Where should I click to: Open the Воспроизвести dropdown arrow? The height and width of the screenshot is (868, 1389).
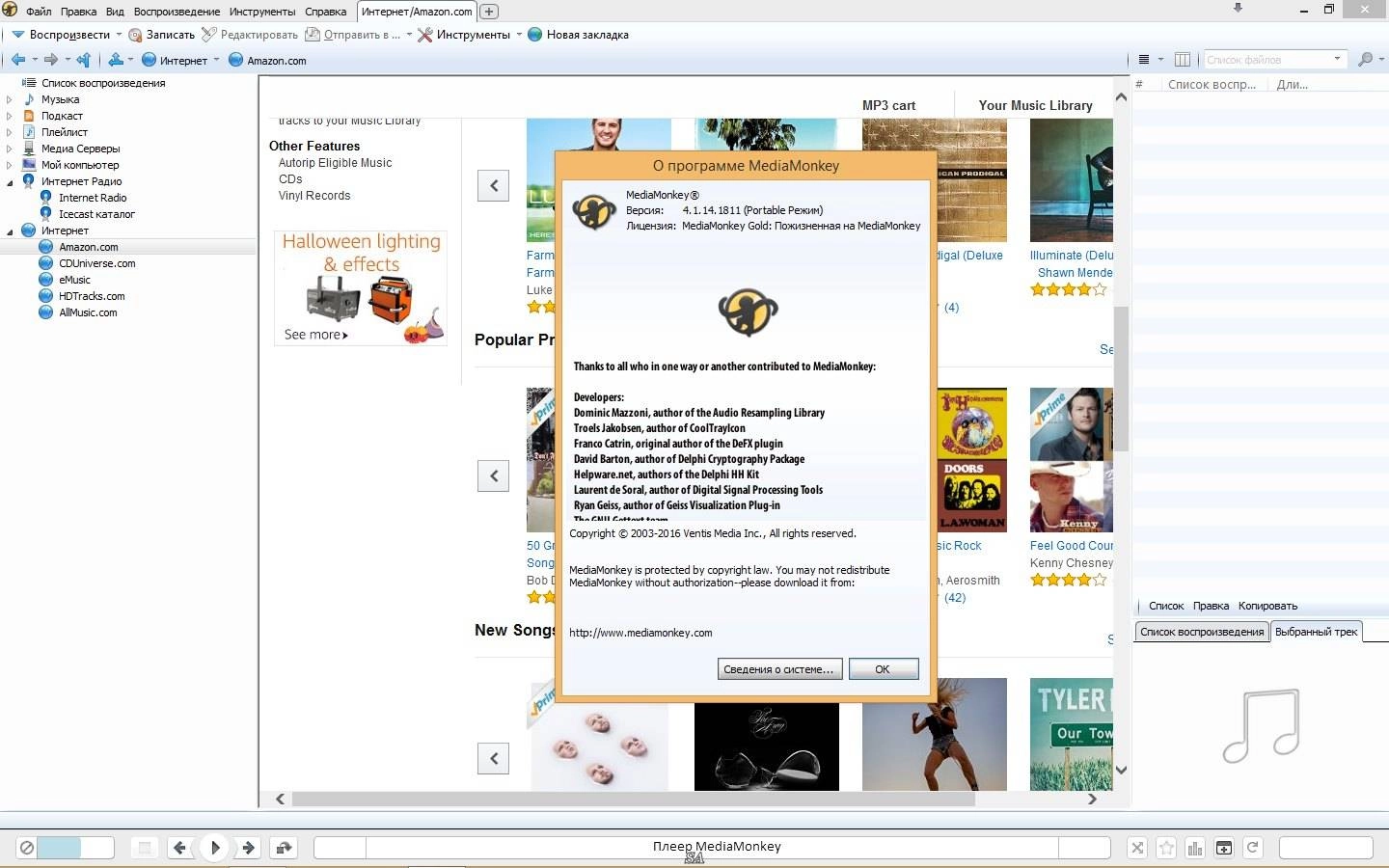tap(119, 35)
